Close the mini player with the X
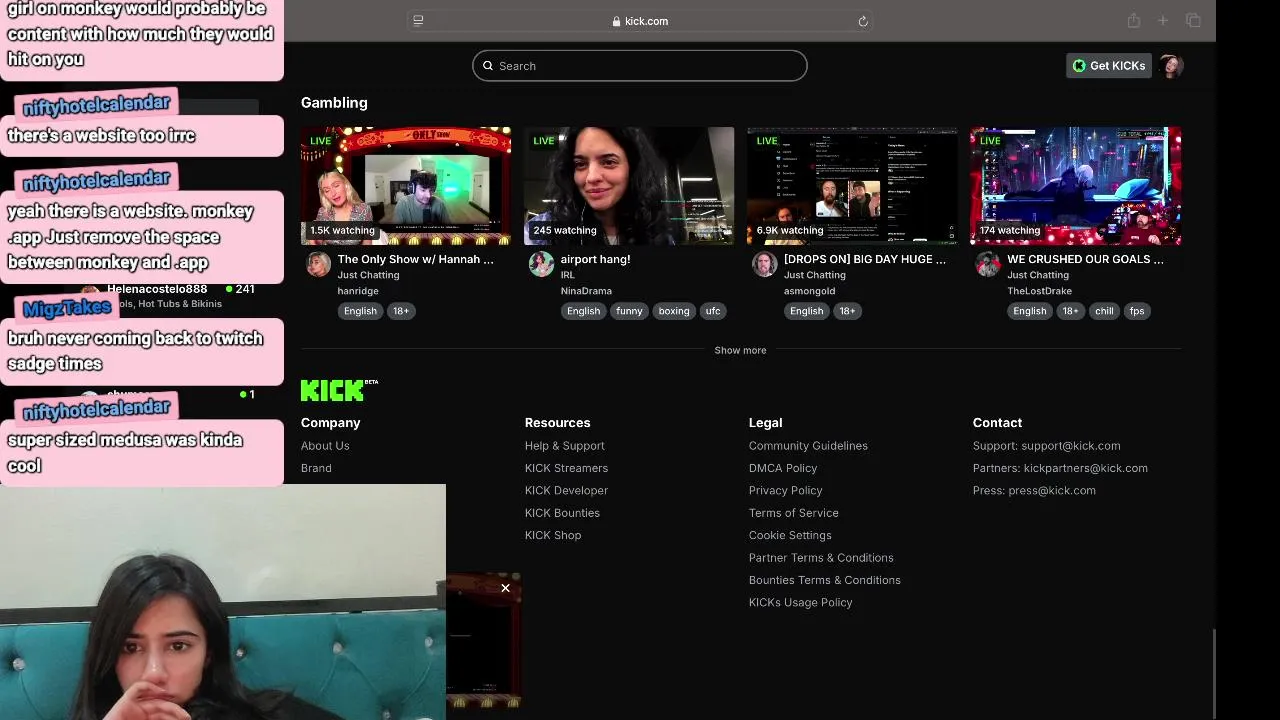Viewport: 1280px width, 720px height. coord(505,588)
